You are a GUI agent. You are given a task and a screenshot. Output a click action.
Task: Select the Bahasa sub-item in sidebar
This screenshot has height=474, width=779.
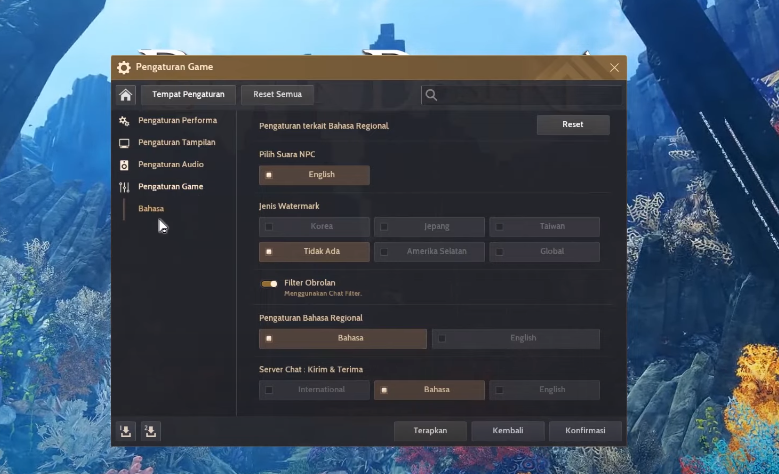[x=151, y=209]
